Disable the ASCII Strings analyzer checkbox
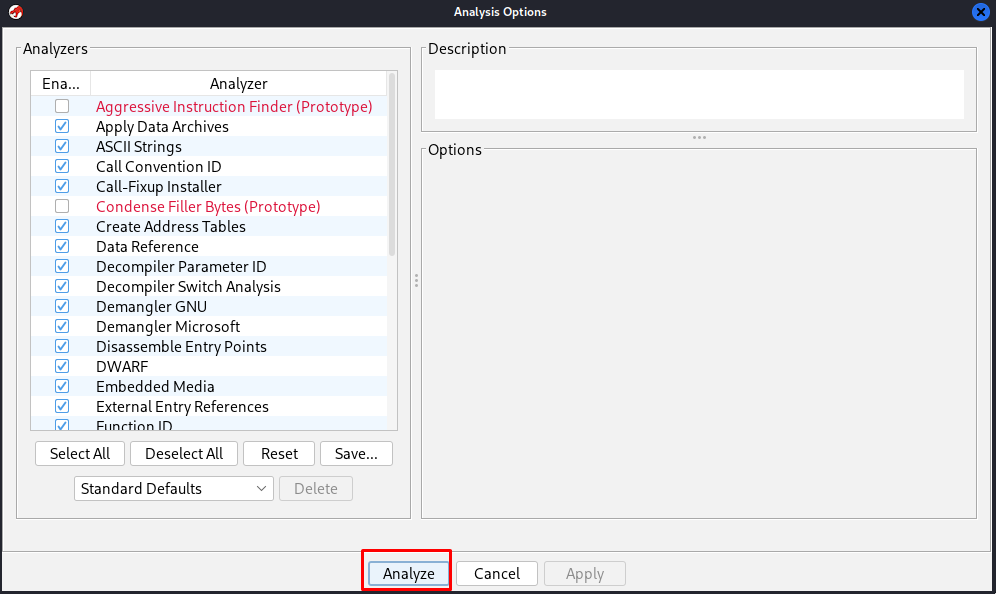 coord(62,146)
